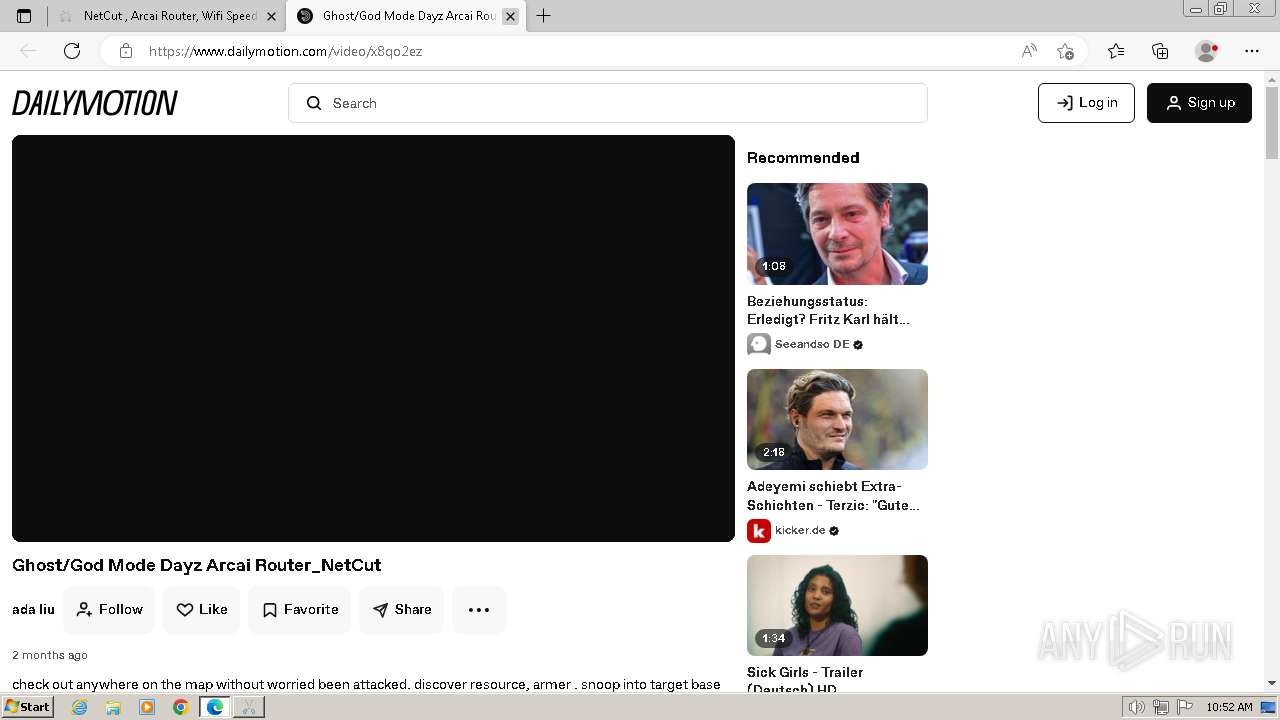
Task: Add this page to favorites
Action: click(x=1065, y=51)
